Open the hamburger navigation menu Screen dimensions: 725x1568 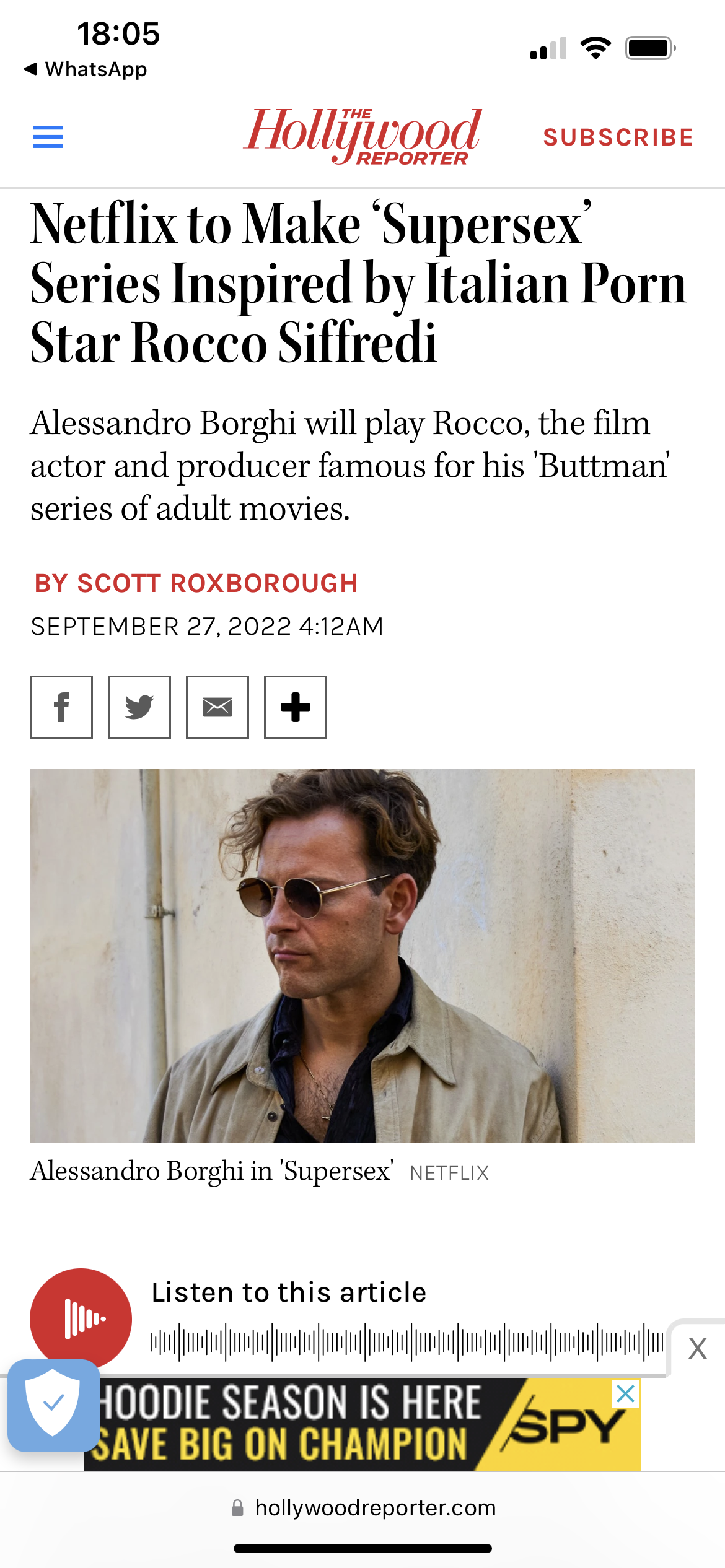[x=48, y=137]
